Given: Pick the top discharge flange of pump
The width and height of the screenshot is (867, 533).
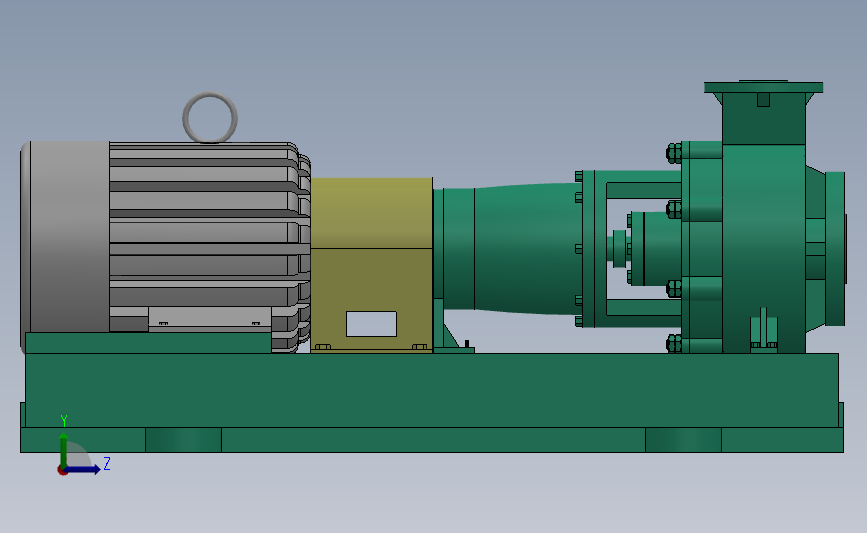Looking at the screenshot, I should (764, 87).
